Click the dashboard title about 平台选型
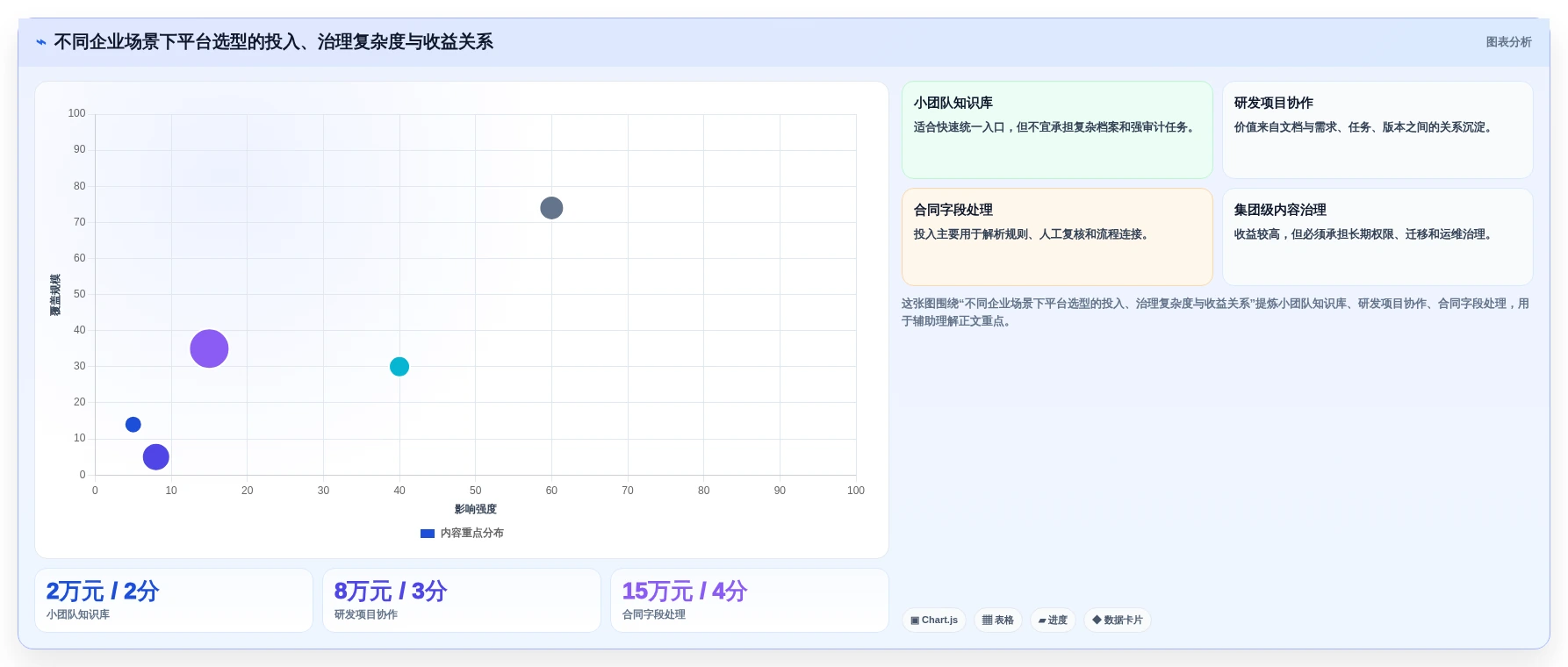 click(x=273, y=42)
